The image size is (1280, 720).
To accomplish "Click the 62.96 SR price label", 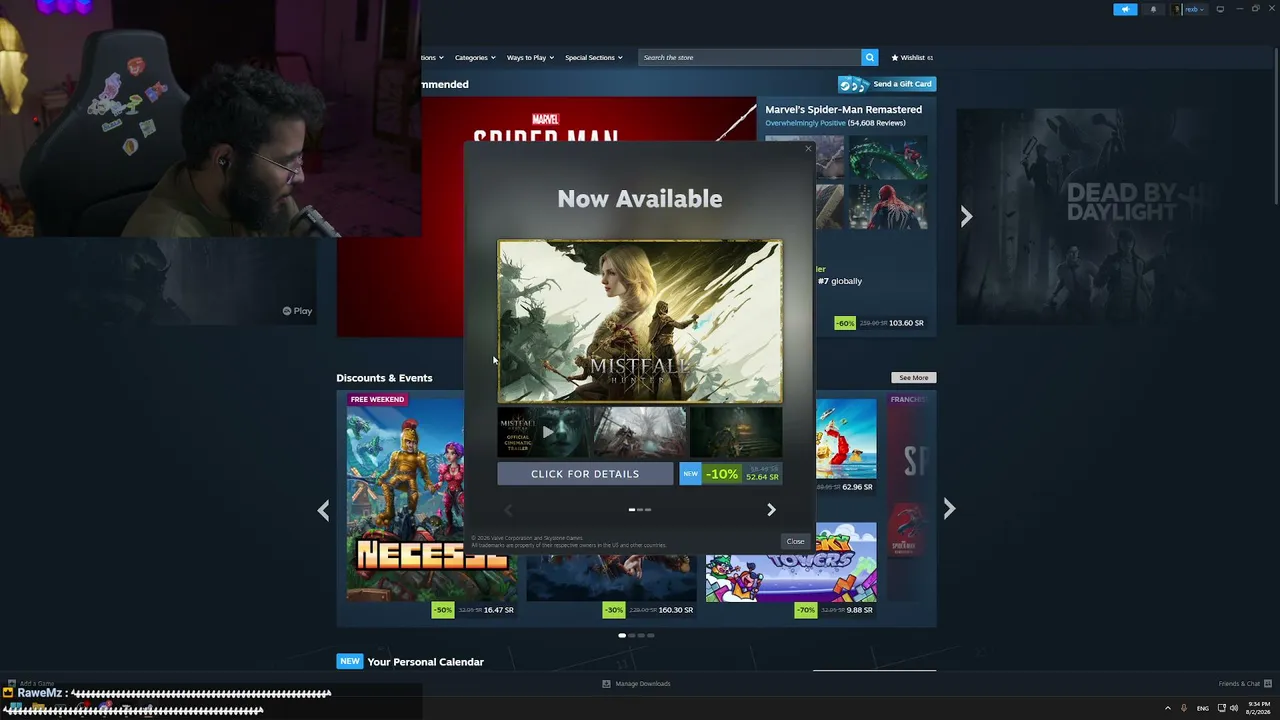I will [x=858, y=487].
